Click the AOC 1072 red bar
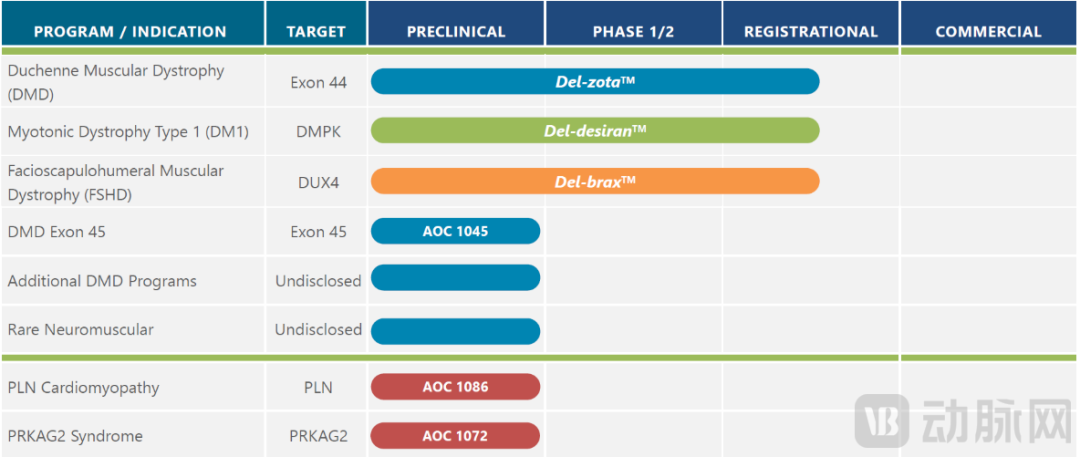Viewport: 1080px width, 457px height. tap(455, 435)
